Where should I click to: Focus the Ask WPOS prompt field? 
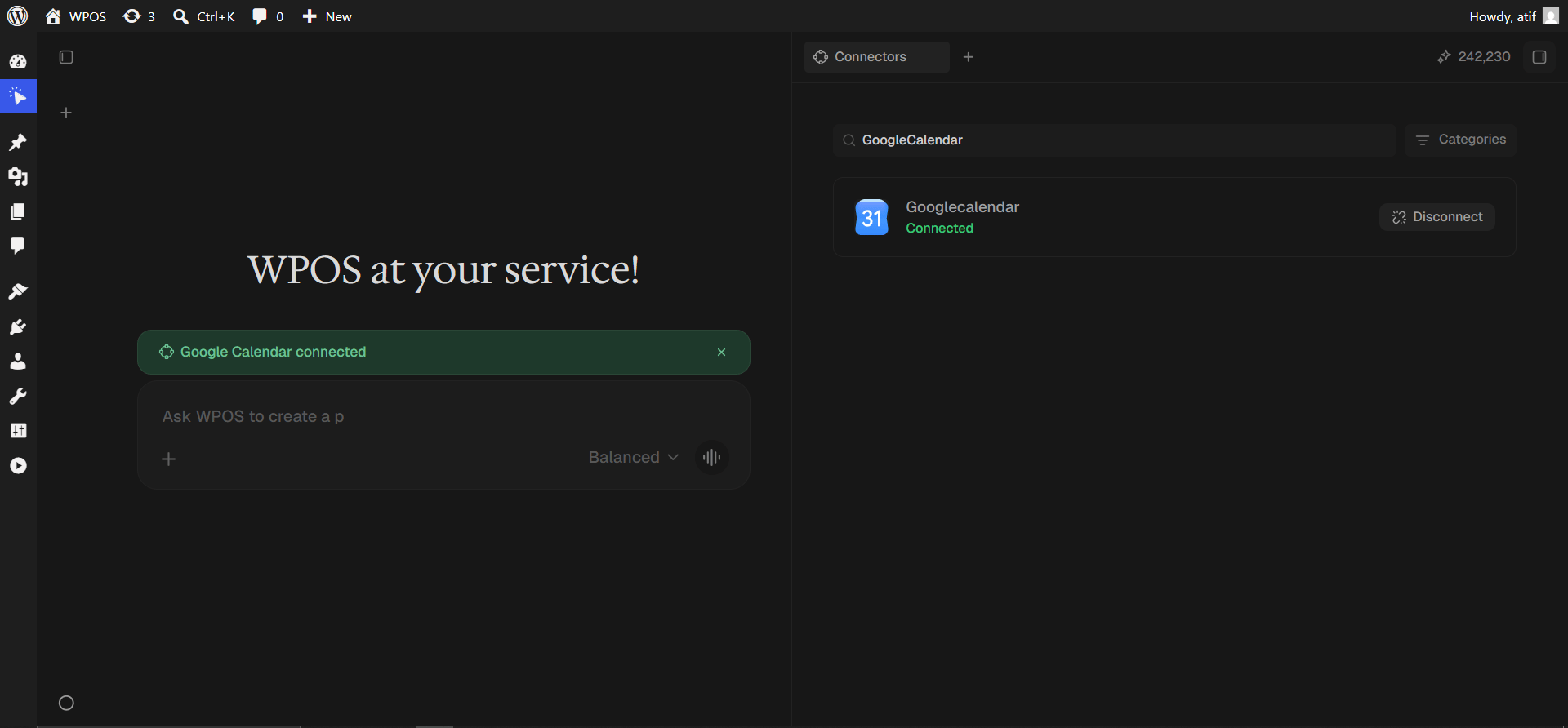pos(443,416)
